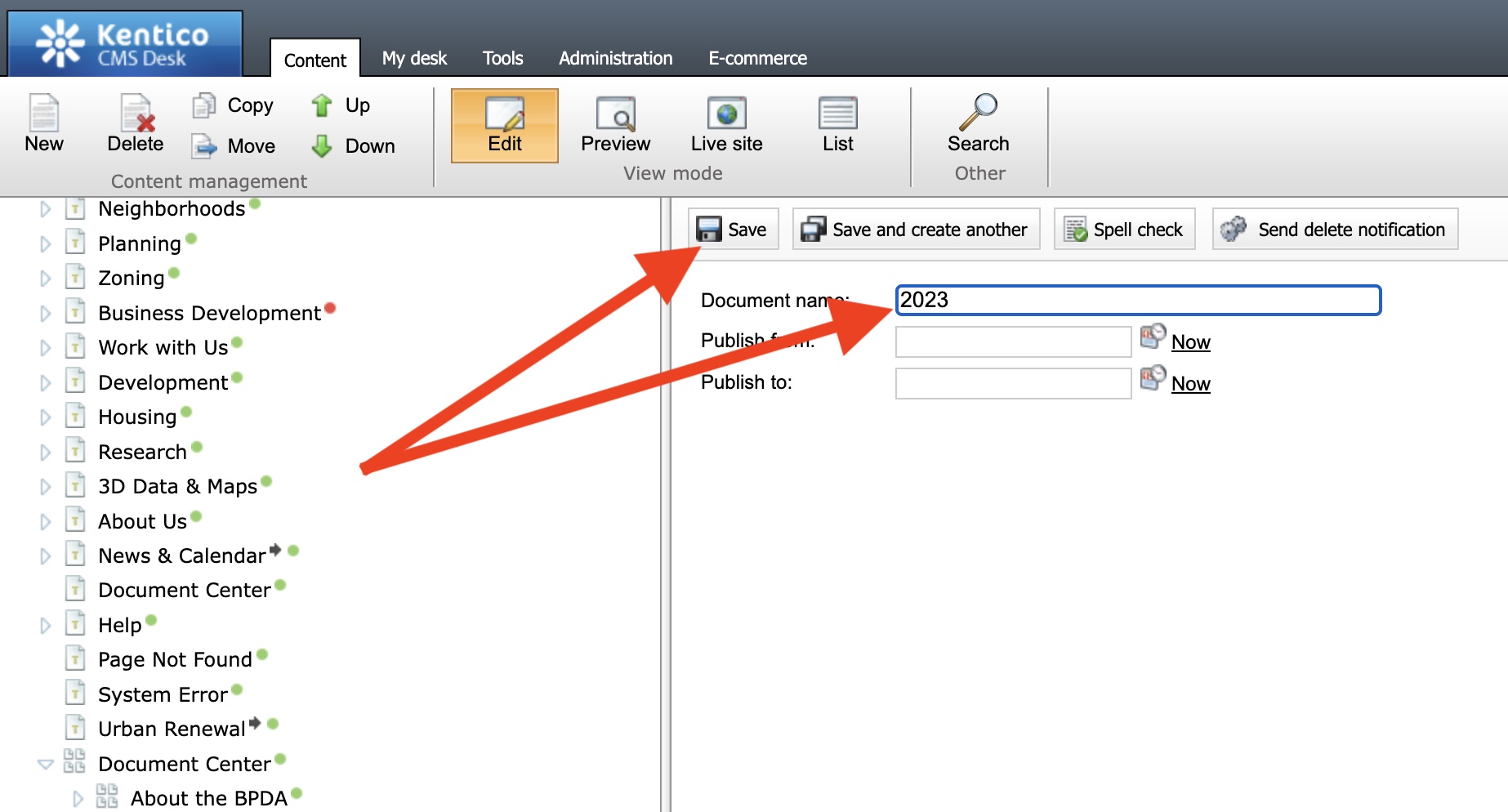
Task: Click the New document icon
Action: [x=44, y=114]
